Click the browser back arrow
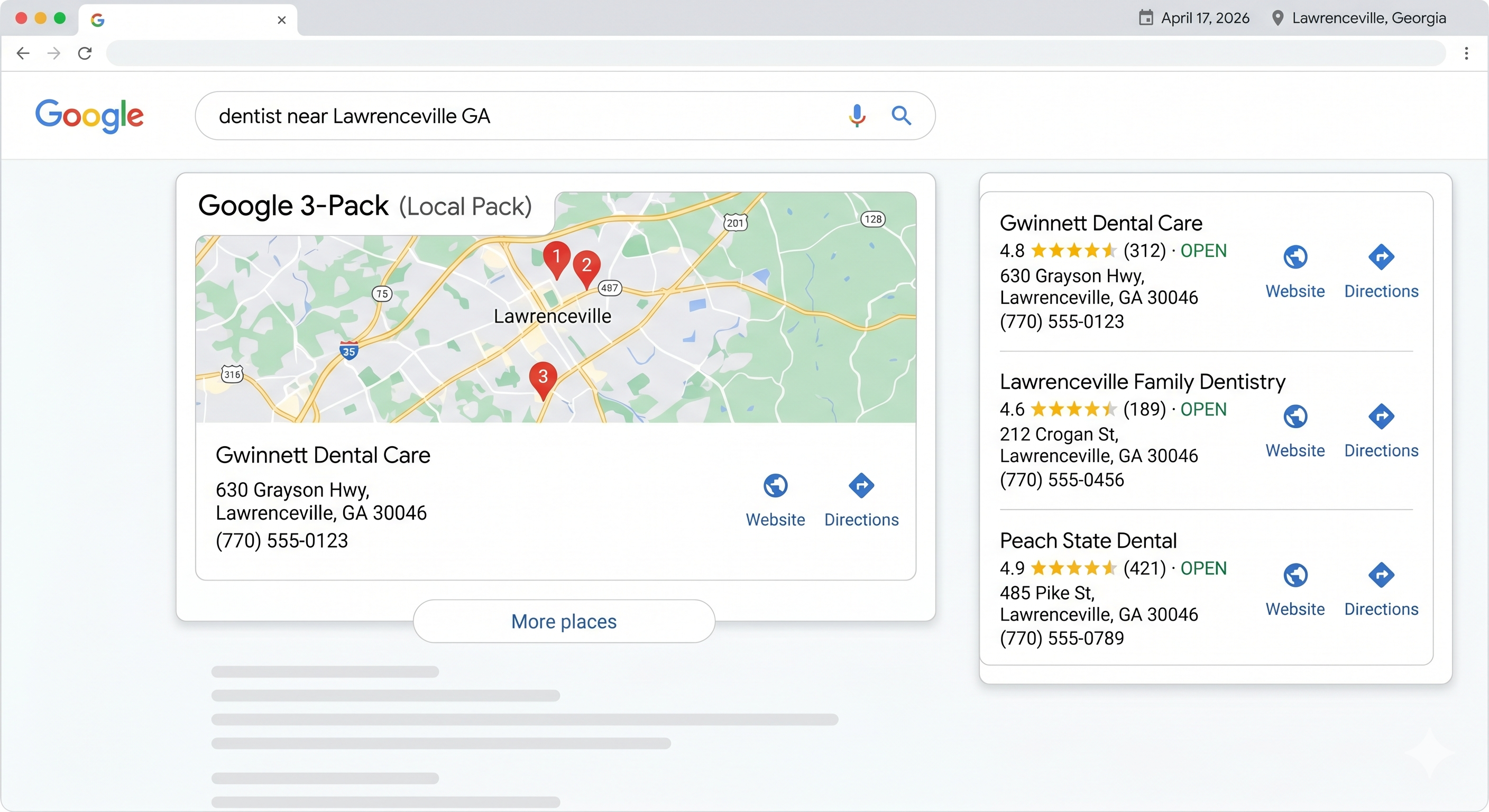Image resolution: width=1489 pixels, height=812 pixels. [23, 54]
